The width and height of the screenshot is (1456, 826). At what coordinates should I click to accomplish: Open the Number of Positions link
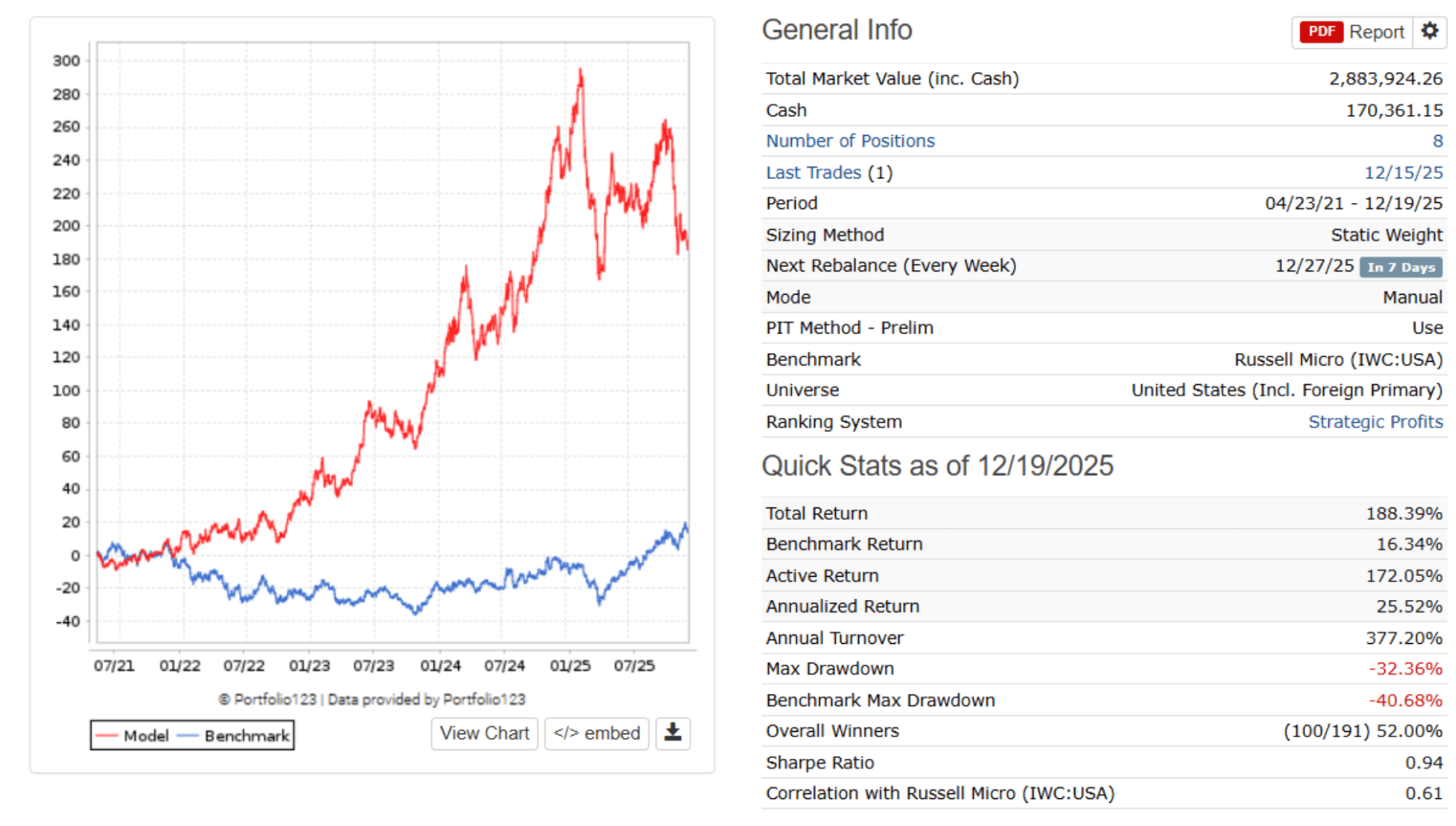tap(850, 141)
